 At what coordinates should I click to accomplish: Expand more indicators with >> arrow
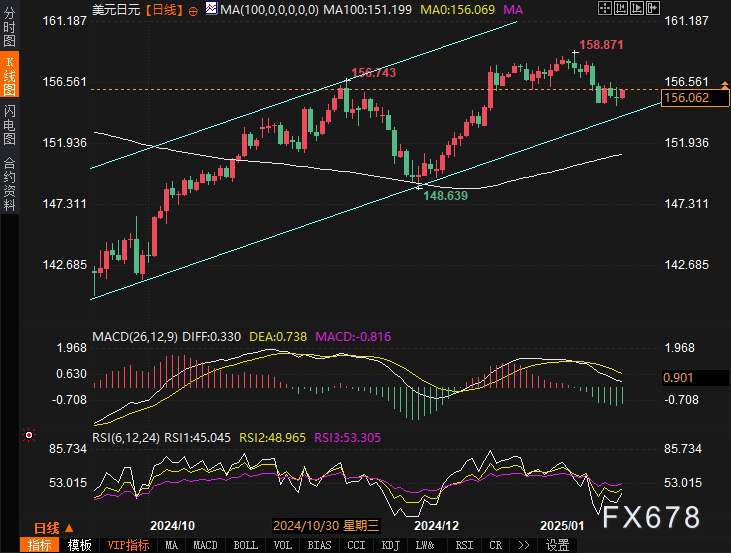(x=524, y=545)
